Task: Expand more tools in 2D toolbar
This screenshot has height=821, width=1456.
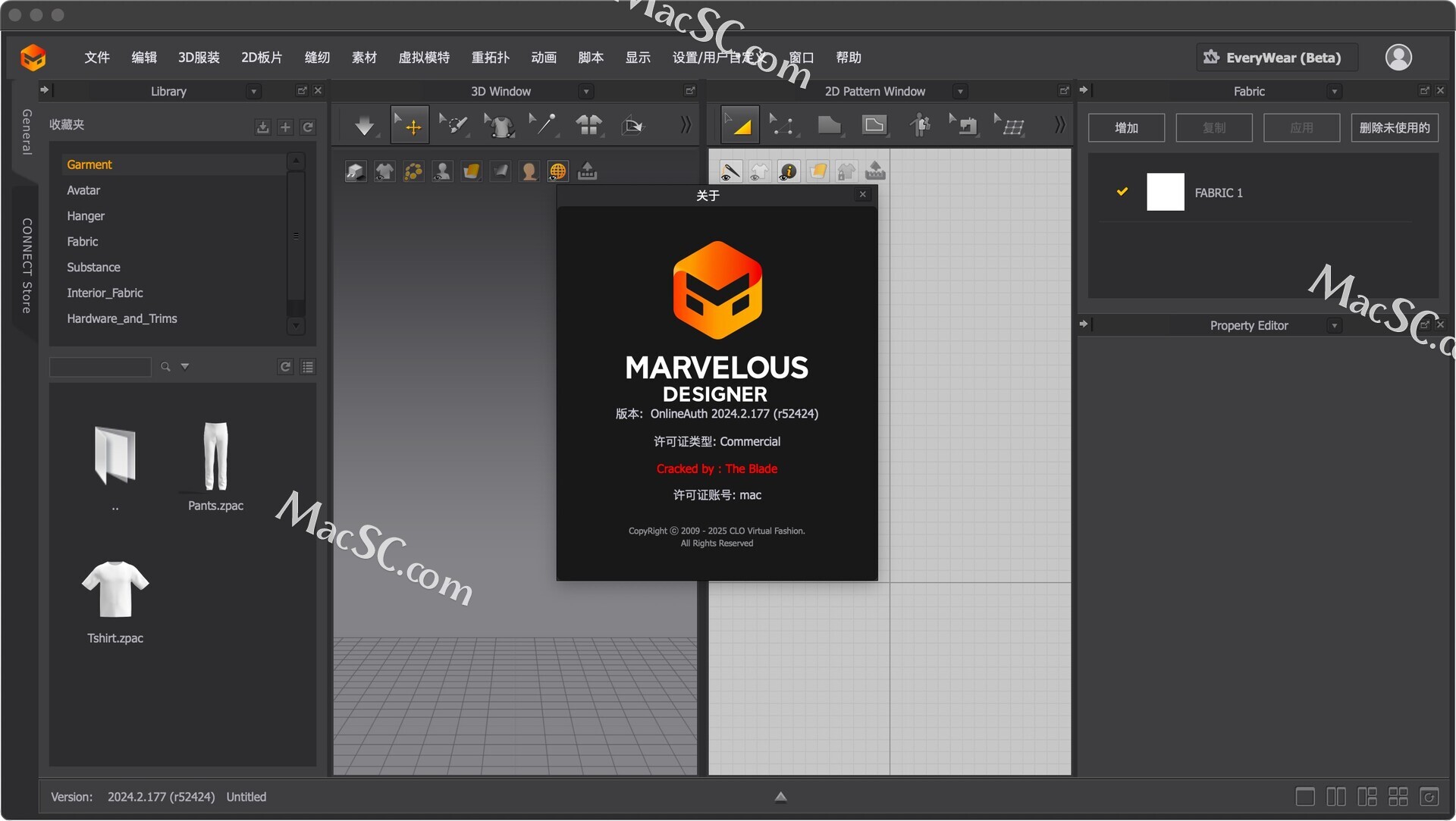Action: click(1059, 125)
